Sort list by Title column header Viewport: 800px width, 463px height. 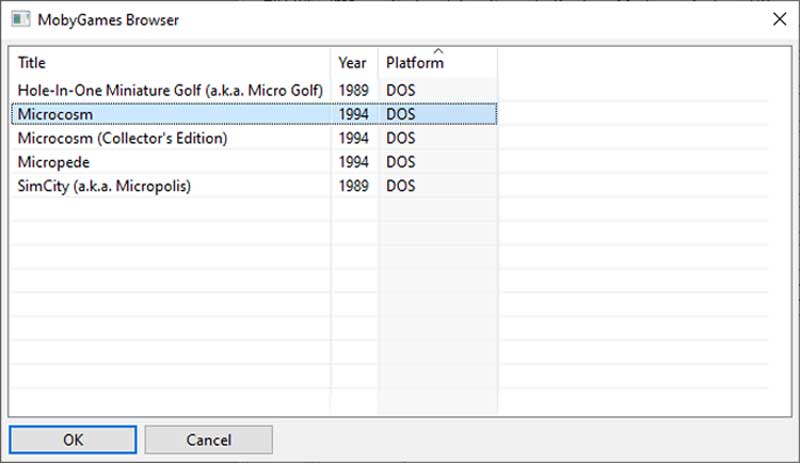(x=170, y=62)
